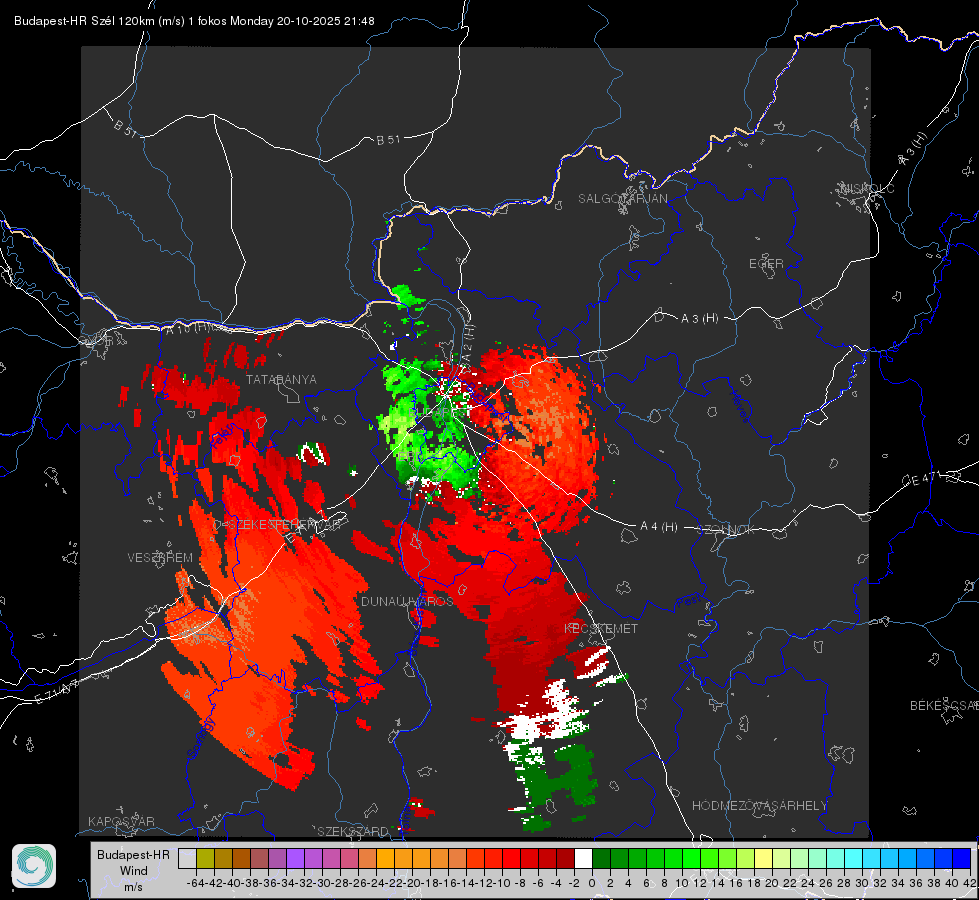979x900 pixels.
Task: Click the SZEKSZÁRD city label
Action: coord(353,831)
